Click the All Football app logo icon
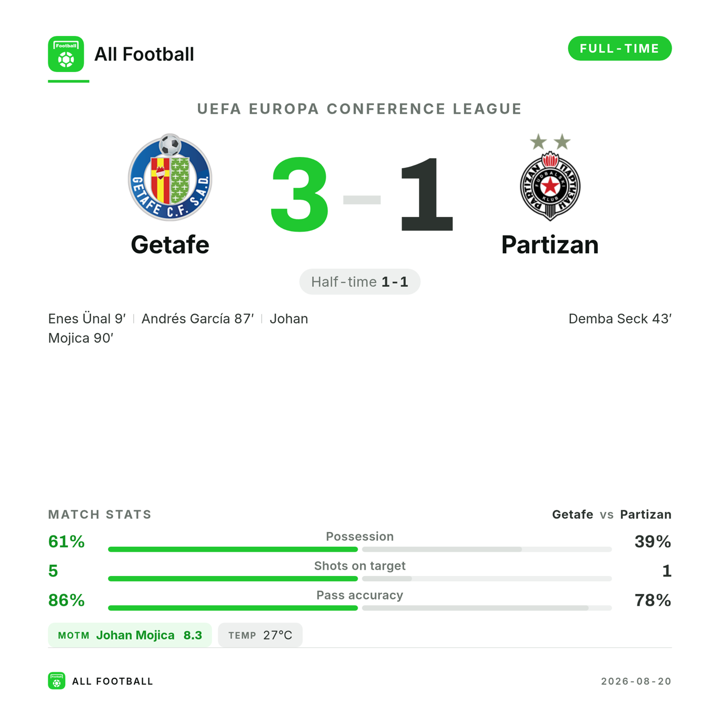The height and width of the screenshot is (720, 720). tap(66, 54)
